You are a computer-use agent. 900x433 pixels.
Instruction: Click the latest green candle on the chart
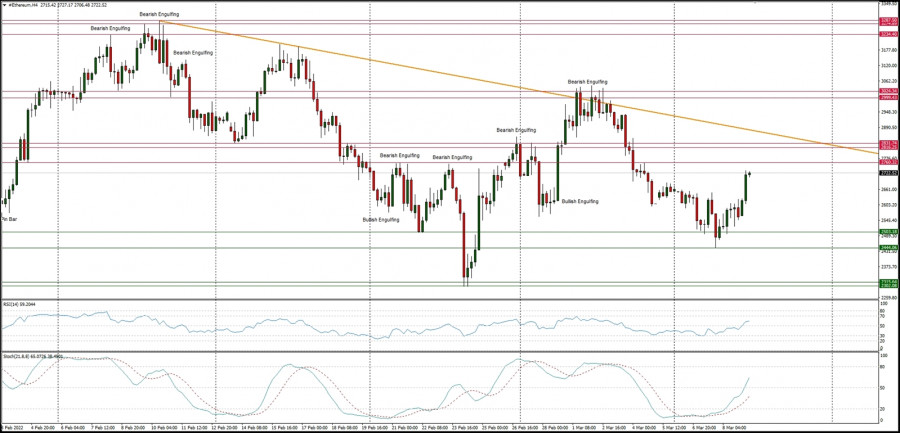(x=745, y=184)
